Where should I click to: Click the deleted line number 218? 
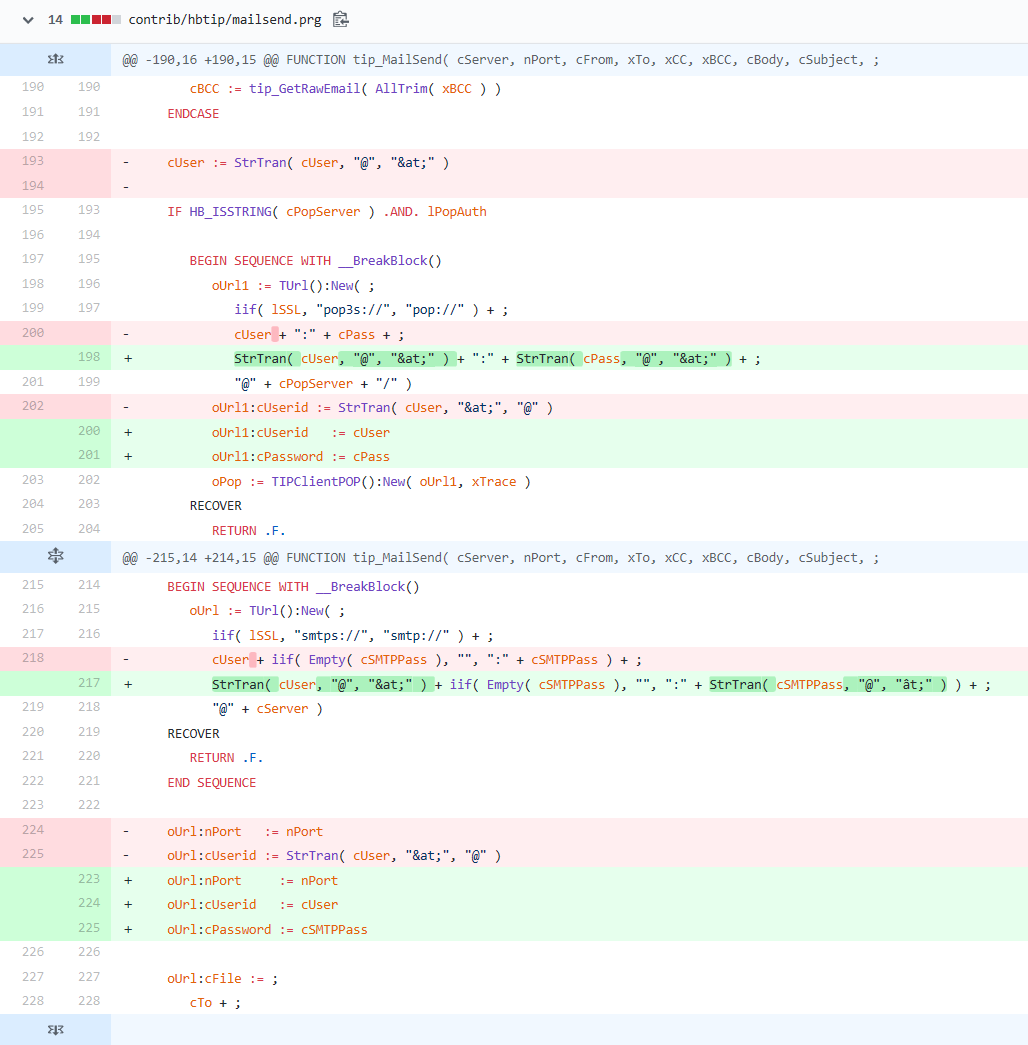click(x=32, y=660)
